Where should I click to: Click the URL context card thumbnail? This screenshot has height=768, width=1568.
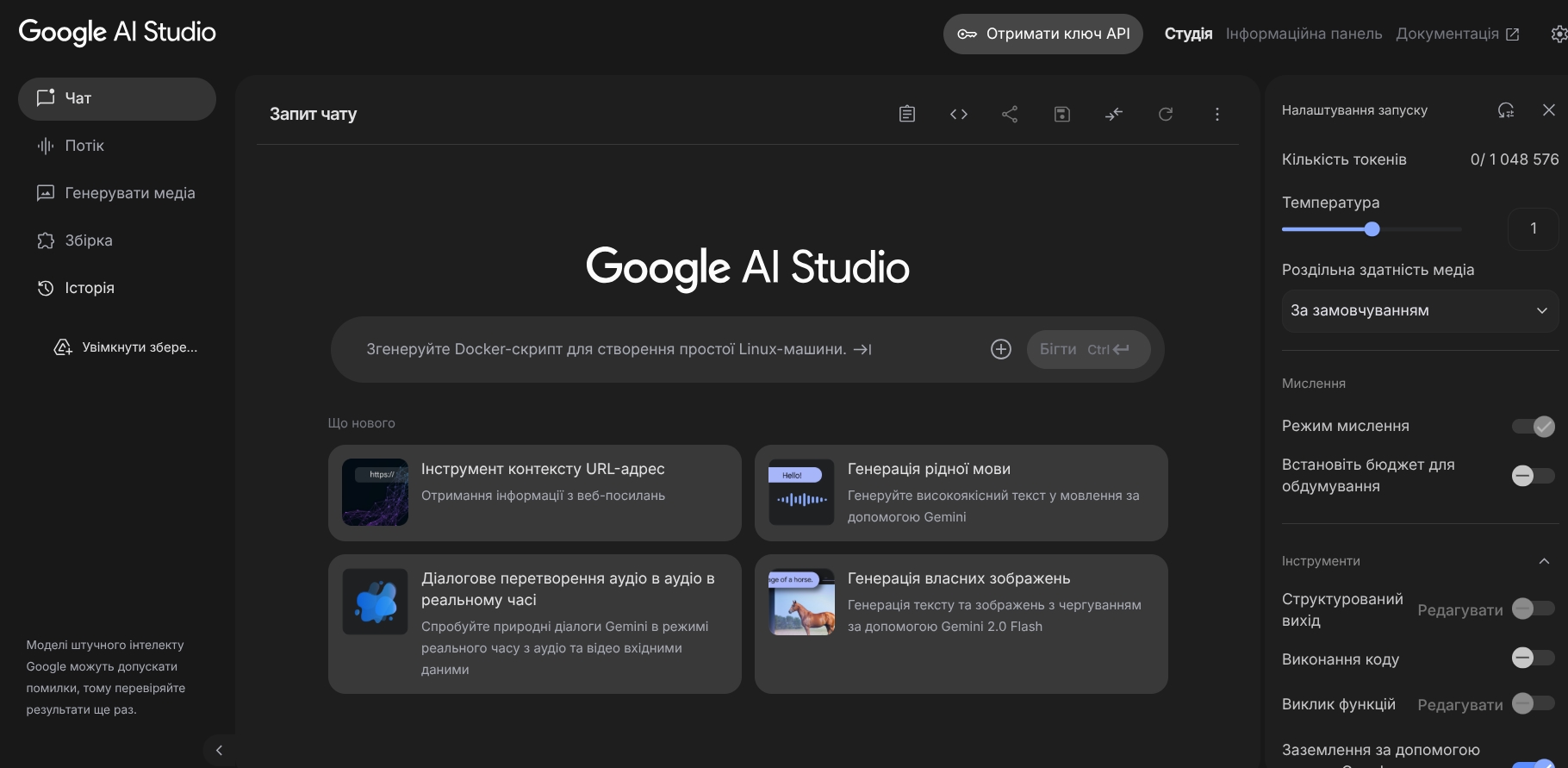376,492
